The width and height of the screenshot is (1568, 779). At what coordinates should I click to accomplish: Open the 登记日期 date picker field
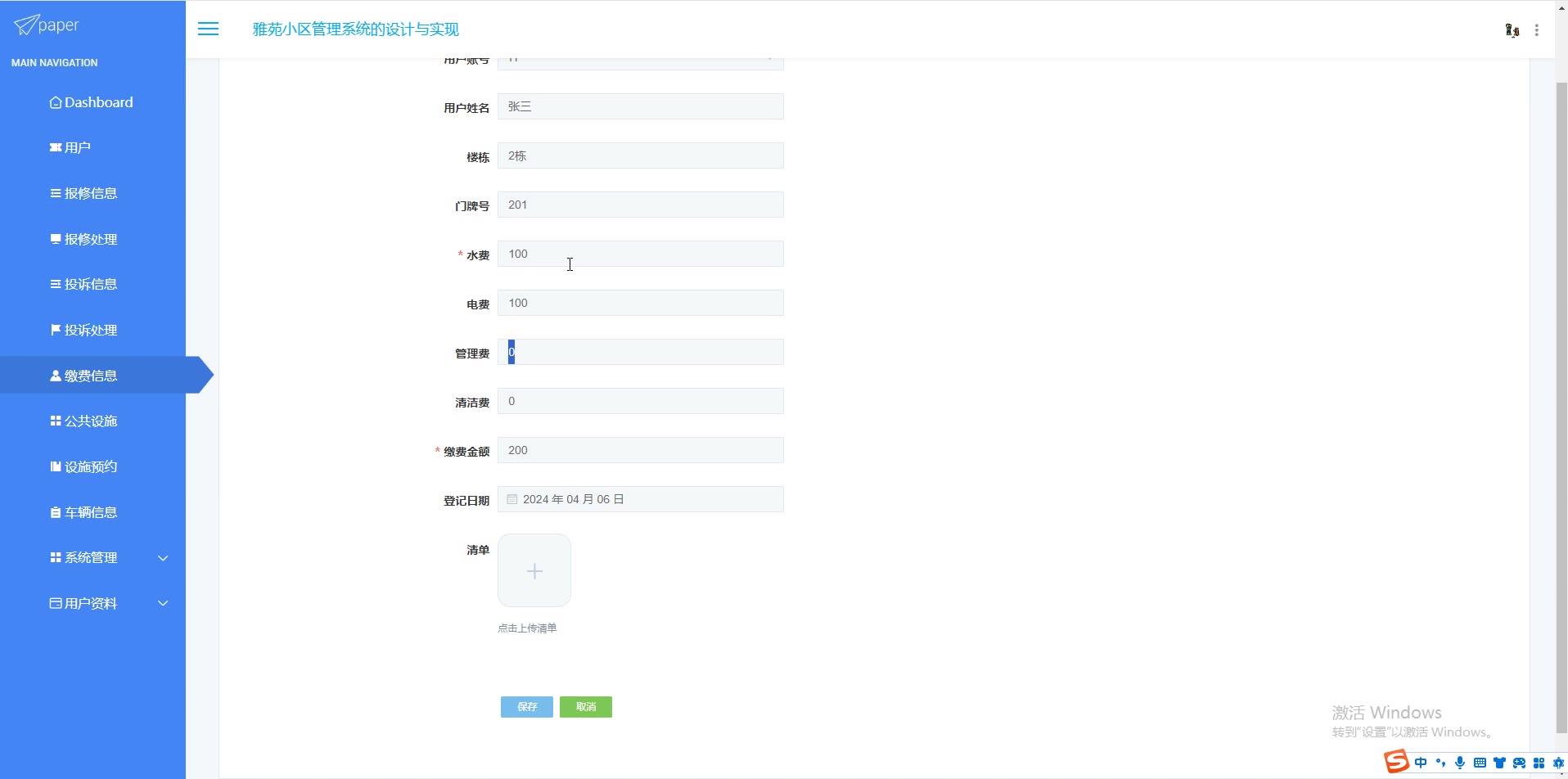click(x=641, y=499)
